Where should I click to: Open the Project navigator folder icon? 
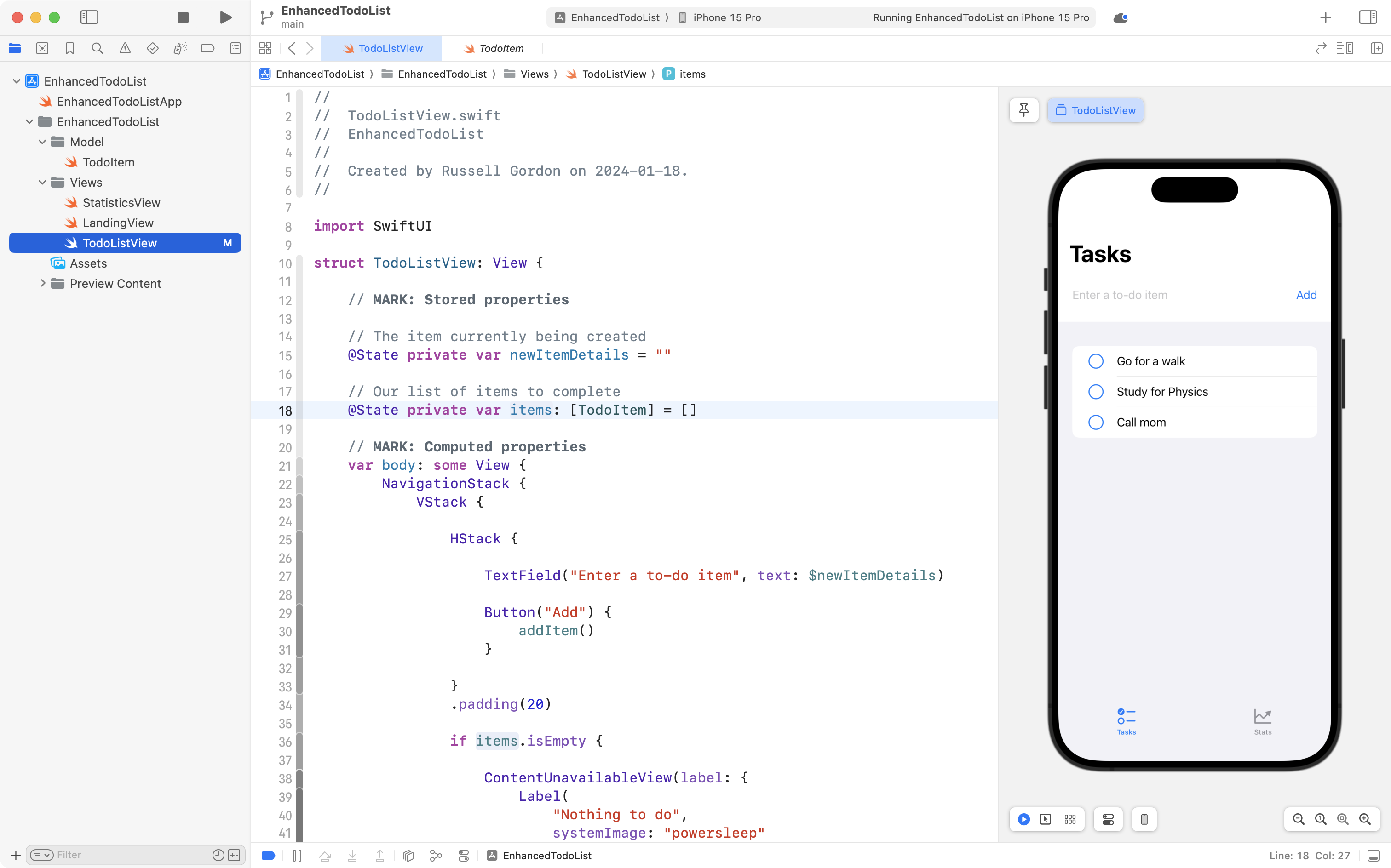[x=14, y=48]
